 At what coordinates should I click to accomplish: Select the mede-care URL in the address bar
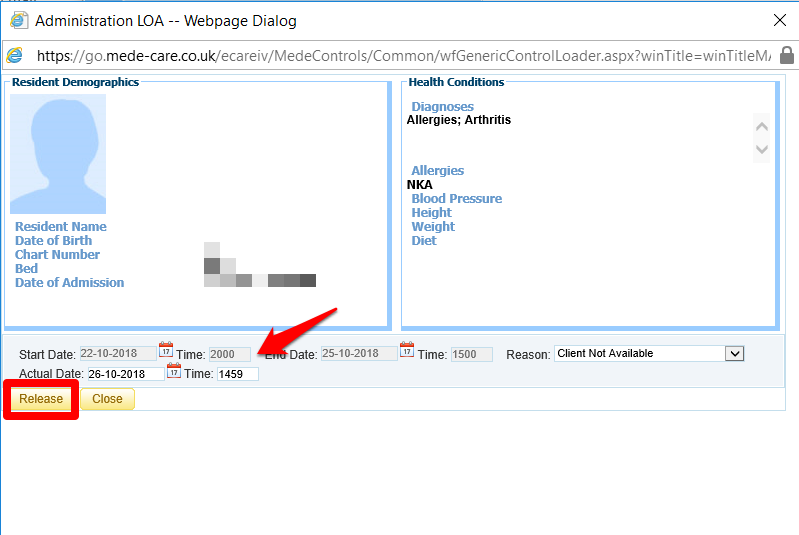click(x=400, y=56)
